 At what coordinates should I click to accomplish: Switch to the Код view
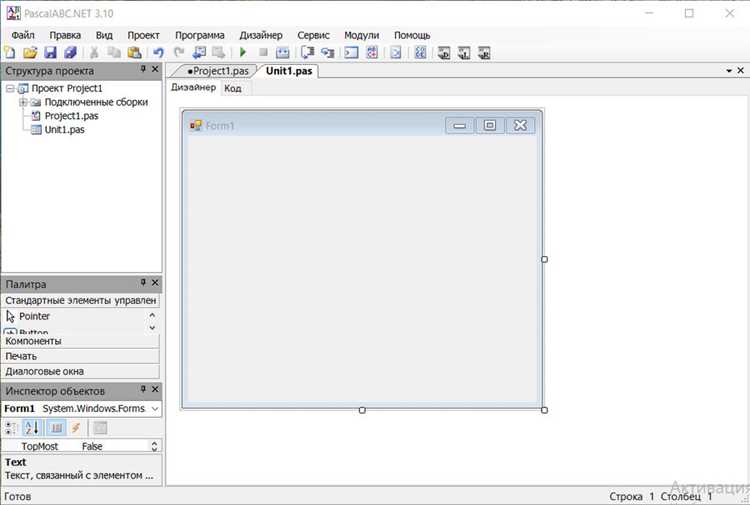(x=233, y=88)
